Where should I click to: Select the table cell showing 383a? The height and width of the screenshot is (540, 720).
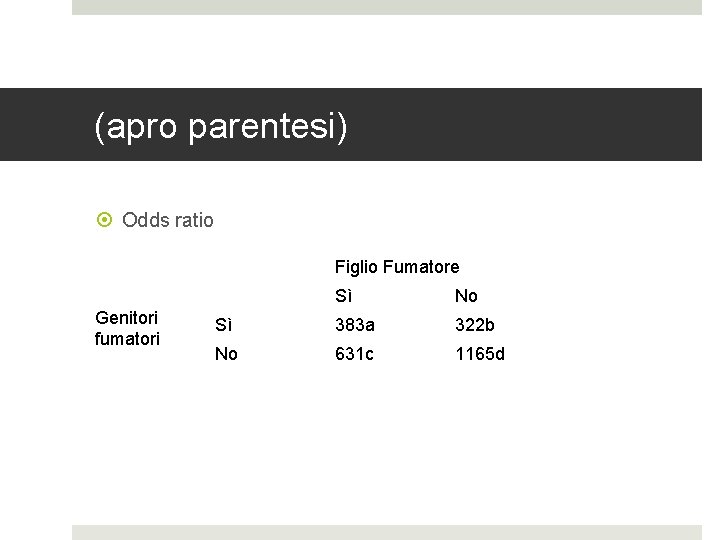(354, 325)
